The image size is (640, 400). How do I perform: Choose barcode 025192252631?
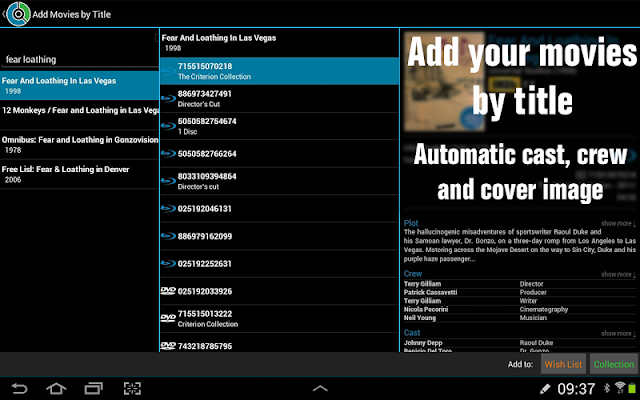(280, 264)
